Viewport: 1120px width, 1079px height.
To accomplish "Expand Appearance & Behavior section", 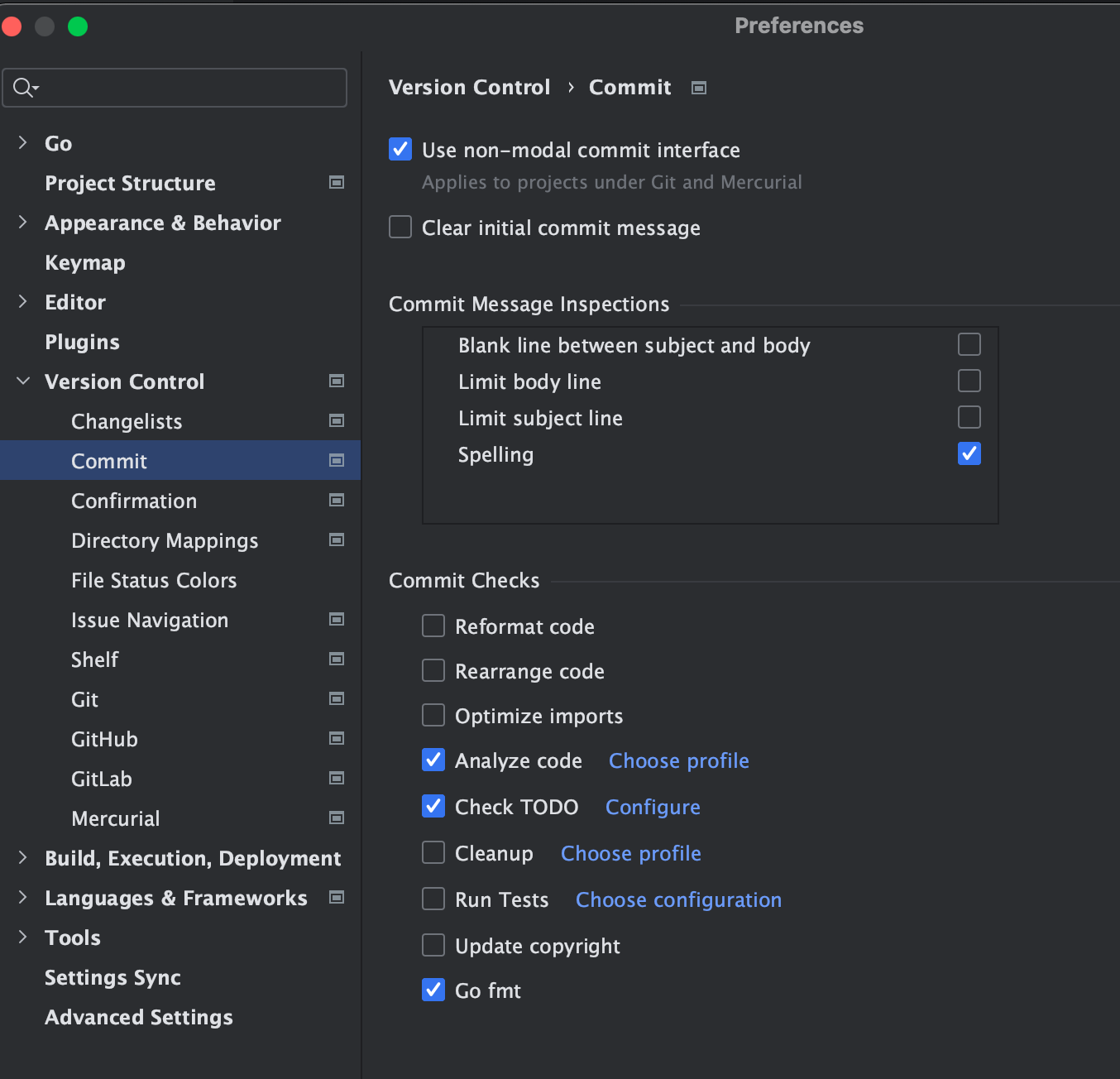I will click(22, 222).
